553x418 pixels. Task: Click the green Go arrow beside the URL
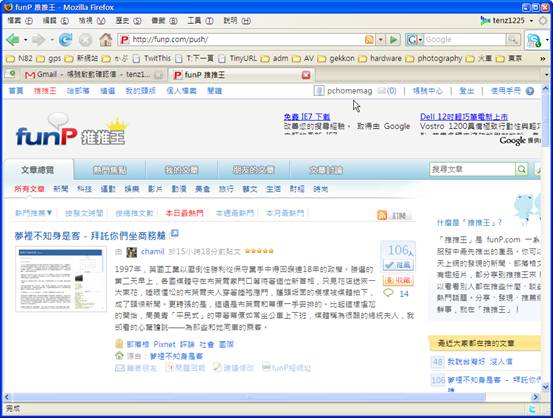click(394, 40)
